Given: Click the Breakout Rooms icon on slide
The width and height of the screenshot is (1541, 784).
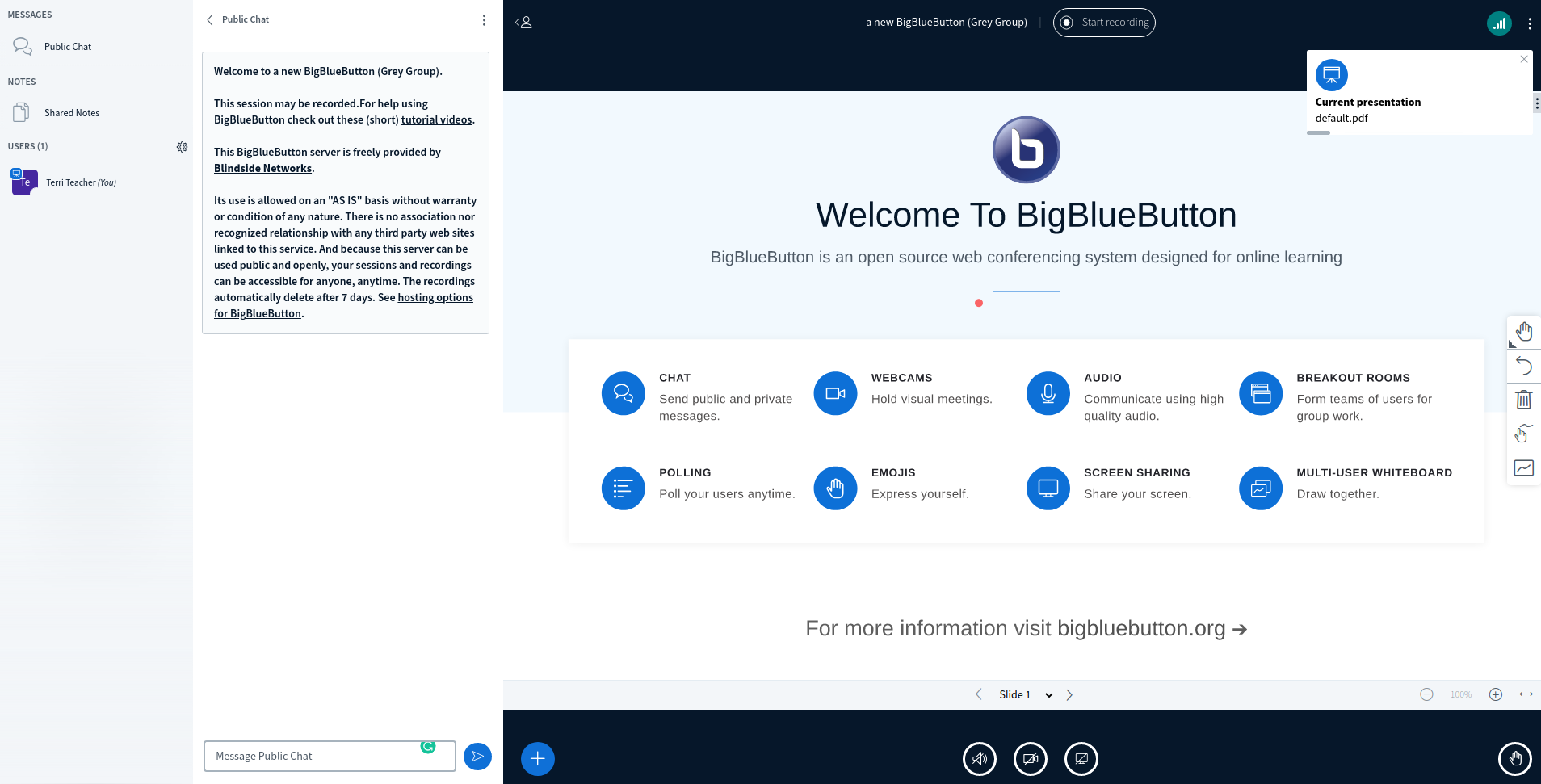Looking at the screenshot, I should (1261, 393).
